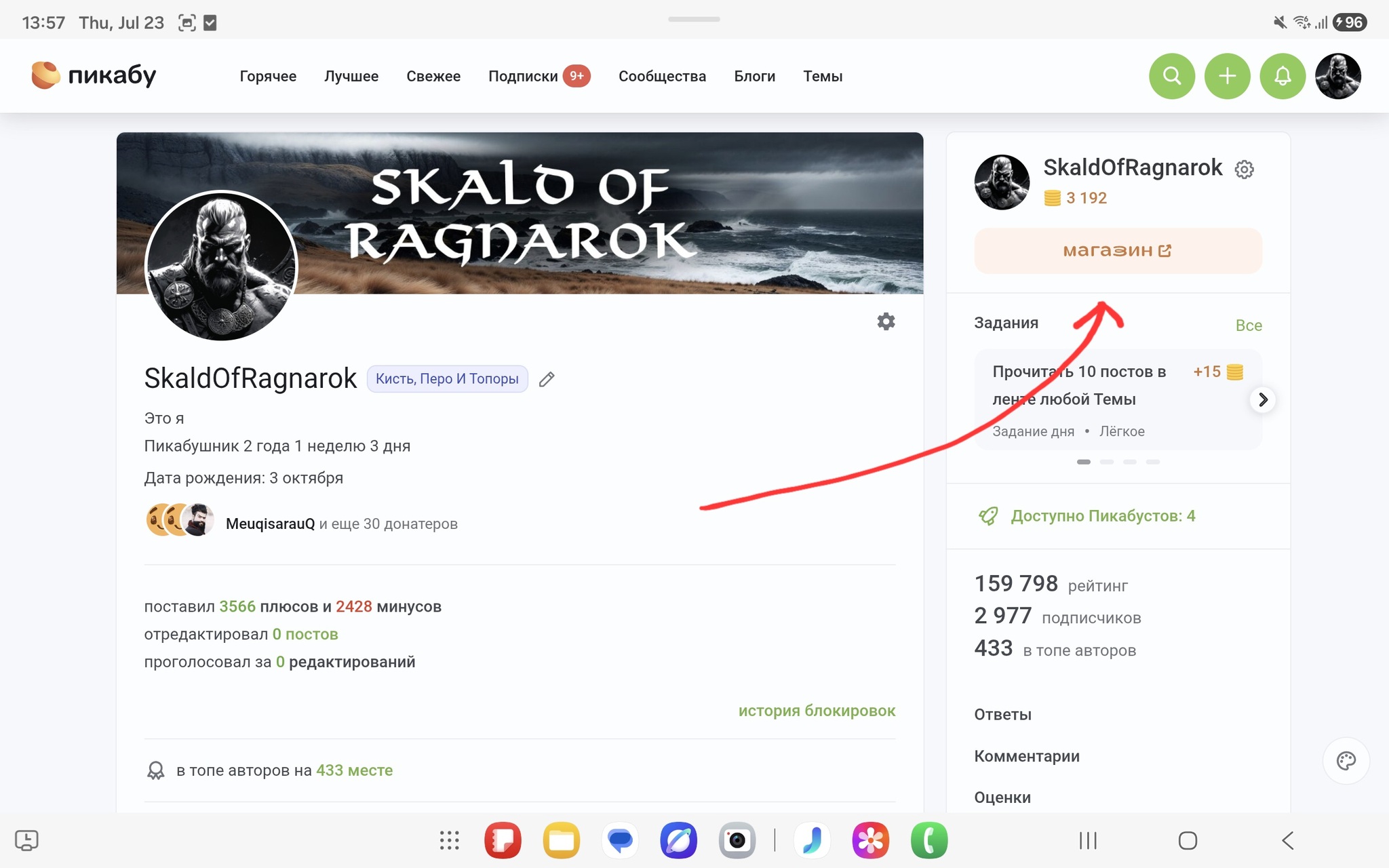
Task: Click the Дата рождения: 3 октября line
Action: point(243,478)
